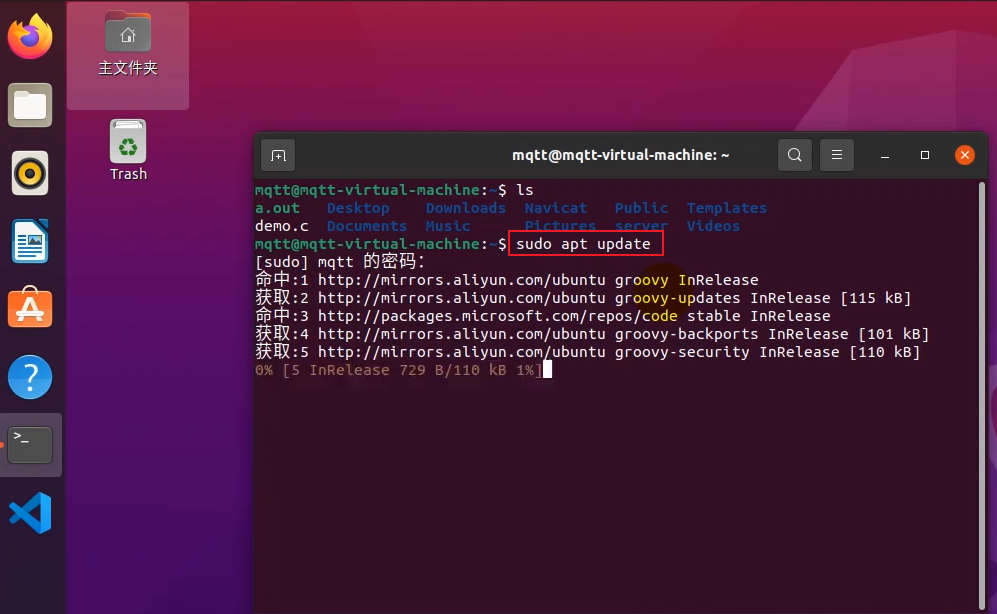The width and height of the screenshot is (997, 614).
Task: Click the 'Templates' directory name
Action: 727,208
